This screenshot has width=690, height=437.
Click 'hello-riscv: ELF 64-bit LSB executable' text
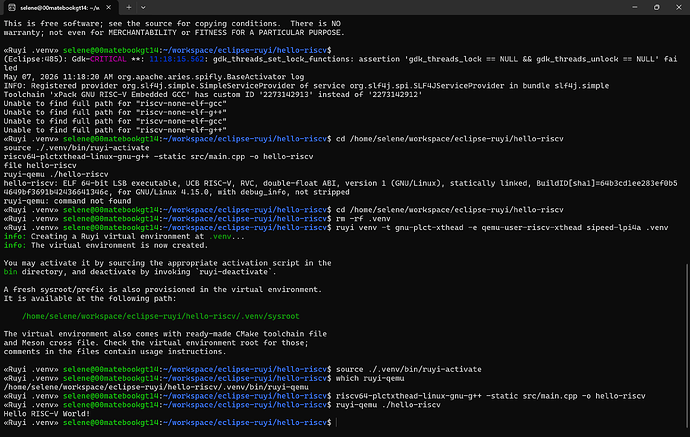tap(92, 183)
